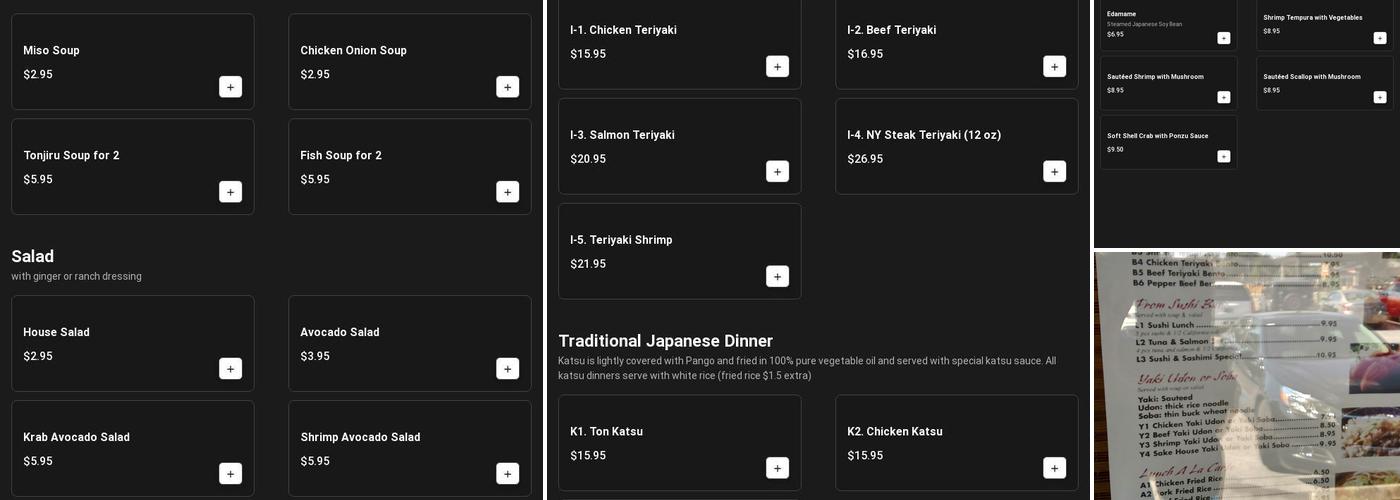Tap plus for Shrimp Avocado Salad

tap(507, 474)
